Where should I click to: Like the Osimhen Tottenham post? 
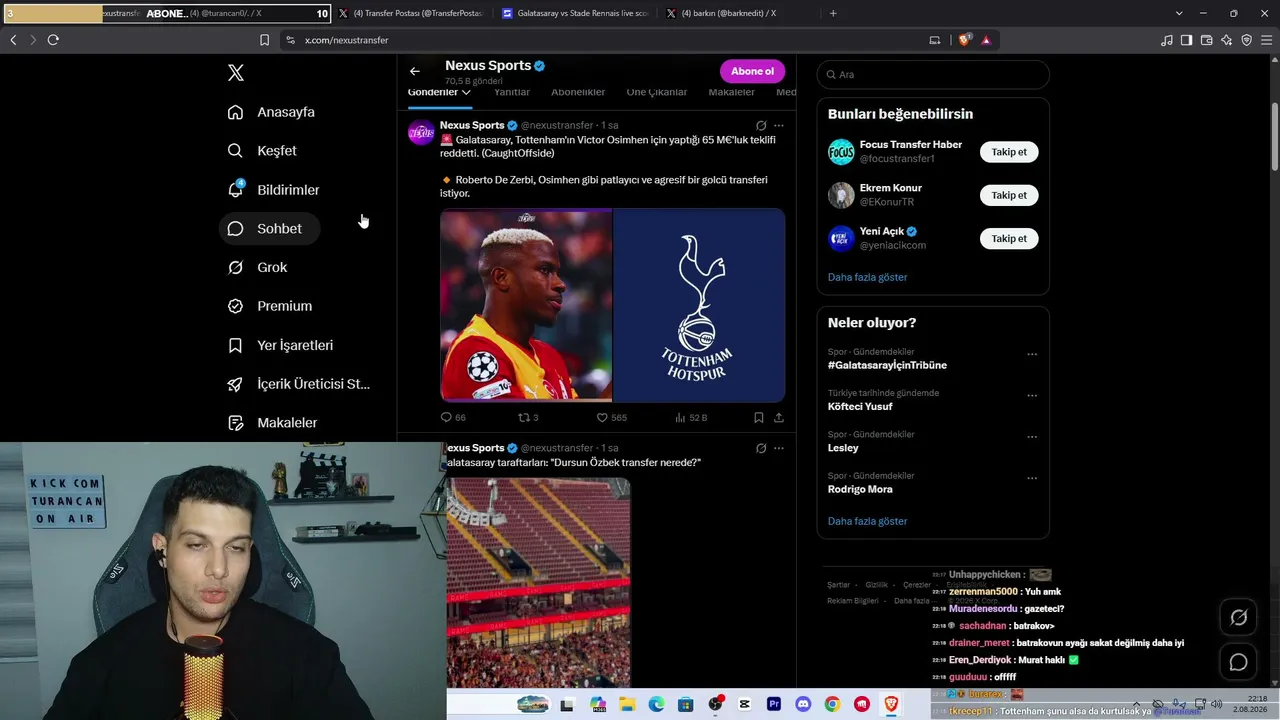point(611,418)
